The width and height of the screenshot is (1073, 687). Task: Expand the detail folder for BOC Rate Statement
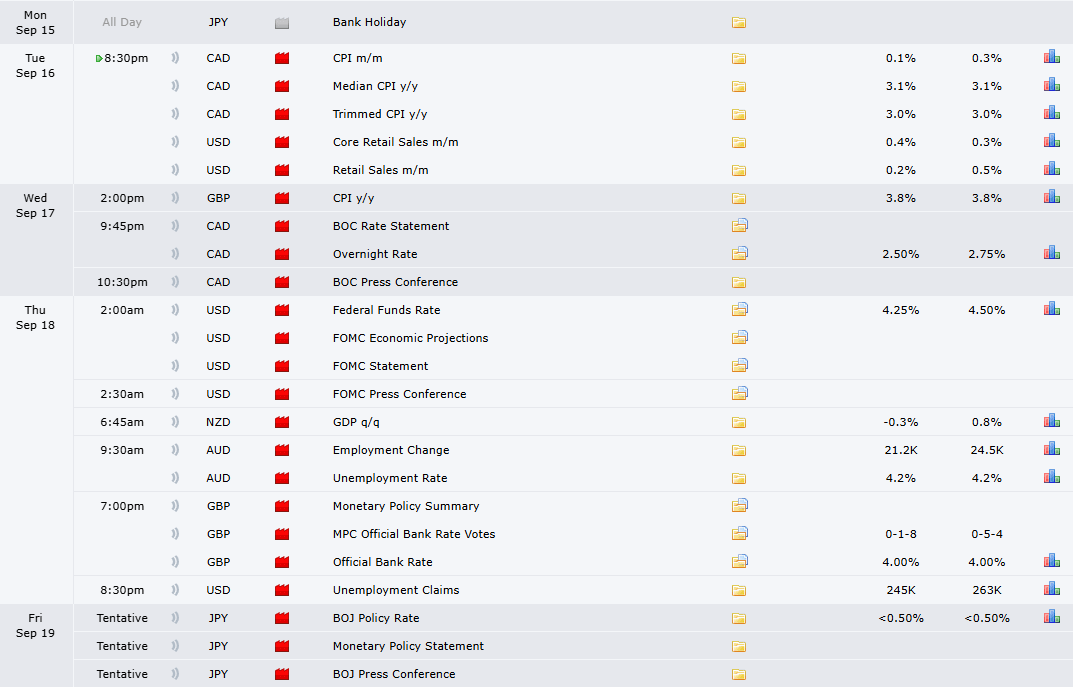click(x=740, y=226)
